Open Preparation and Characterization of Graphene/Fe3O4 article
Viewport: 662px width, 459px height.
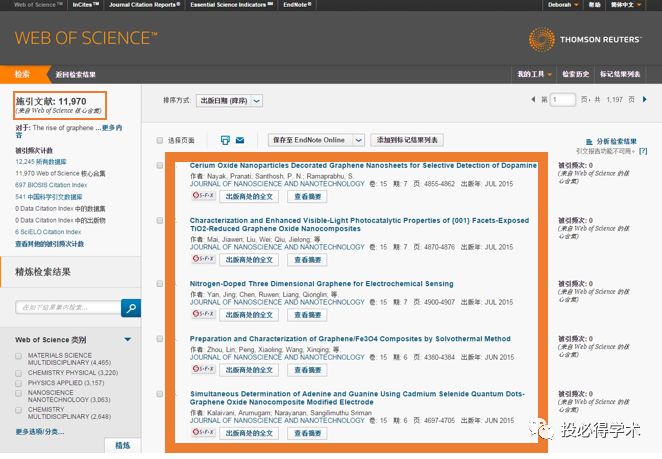350,339
